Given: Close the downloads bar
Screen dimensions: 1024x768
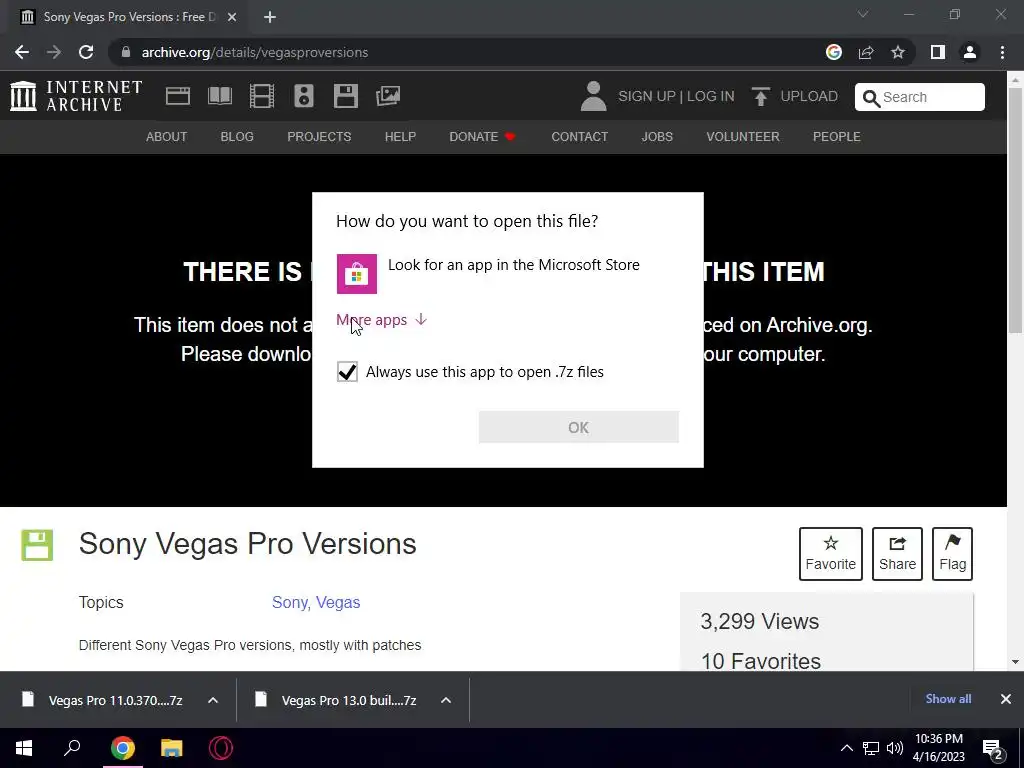Looking at the screenshot, I should [x=1006, y=699].
